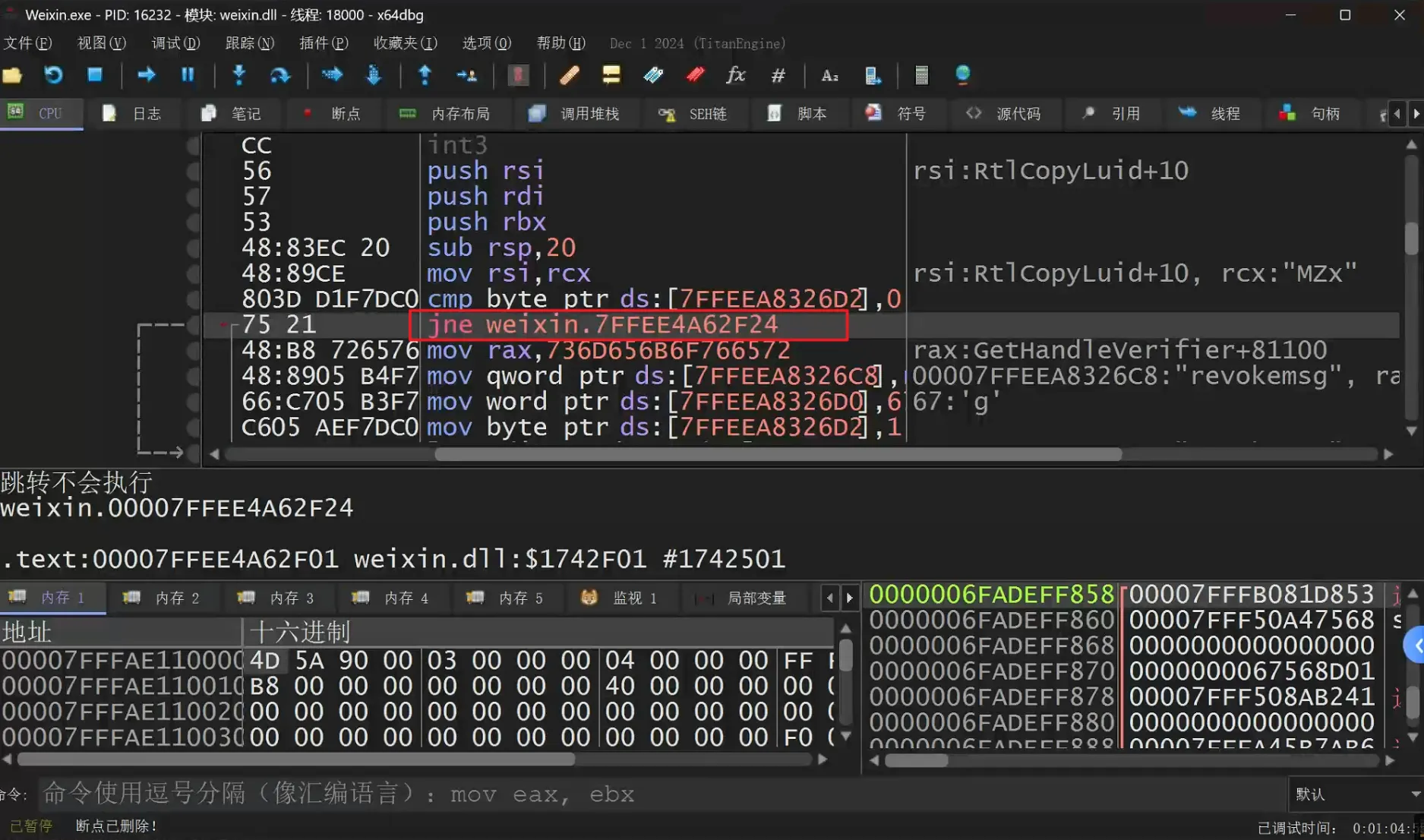Switch to the 局部变量 tab
The width and height of the screenshot is (1424, 840).
tap(742, 598)
